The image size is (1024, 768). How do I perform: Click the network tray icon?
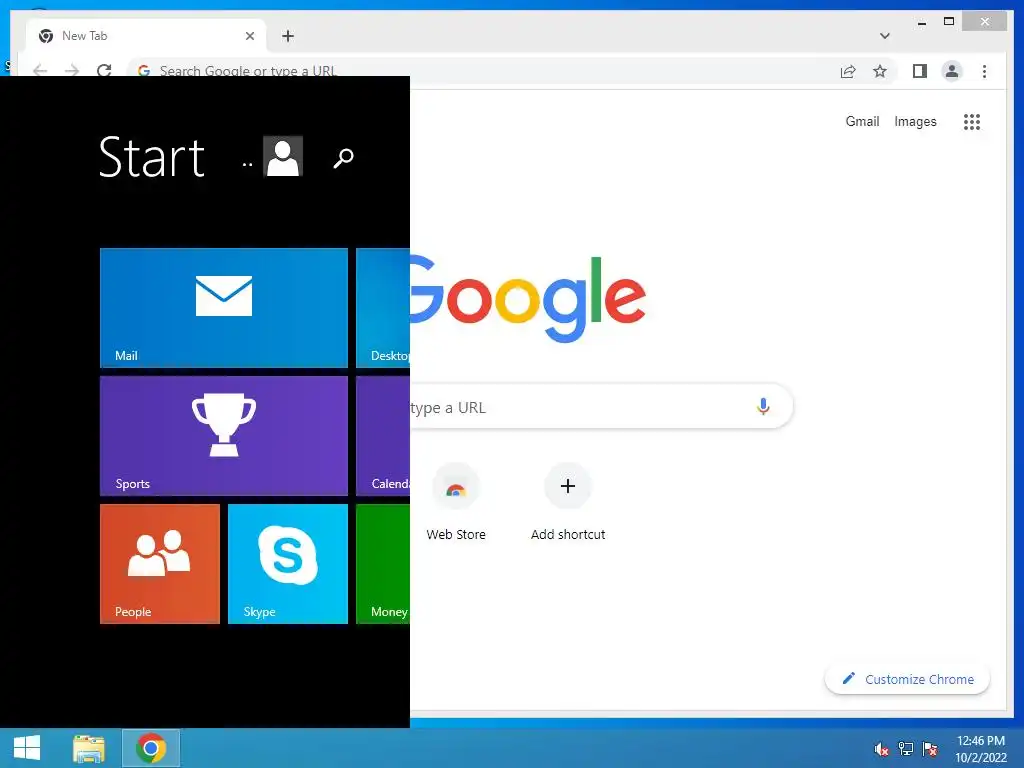[x=906, y=749]
